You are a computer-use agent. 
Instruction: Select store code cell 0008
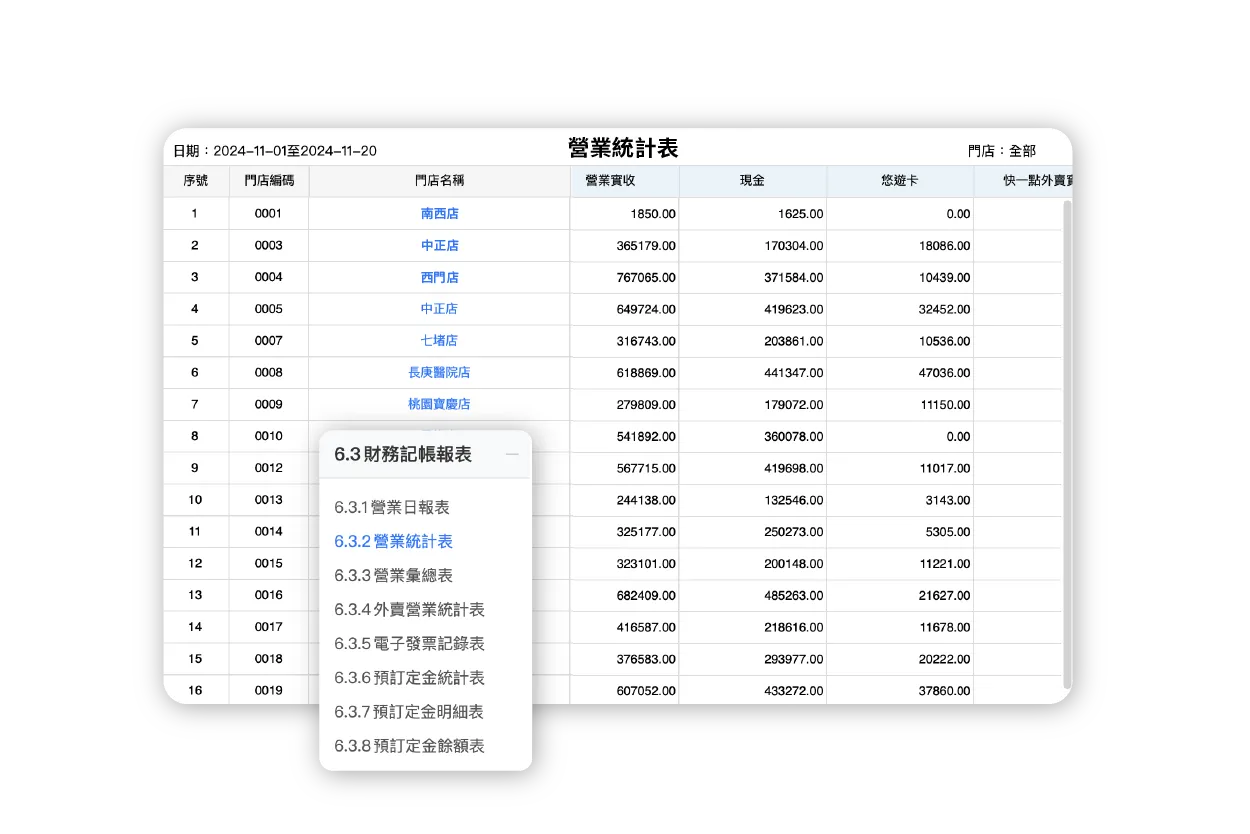pos(268,372)
